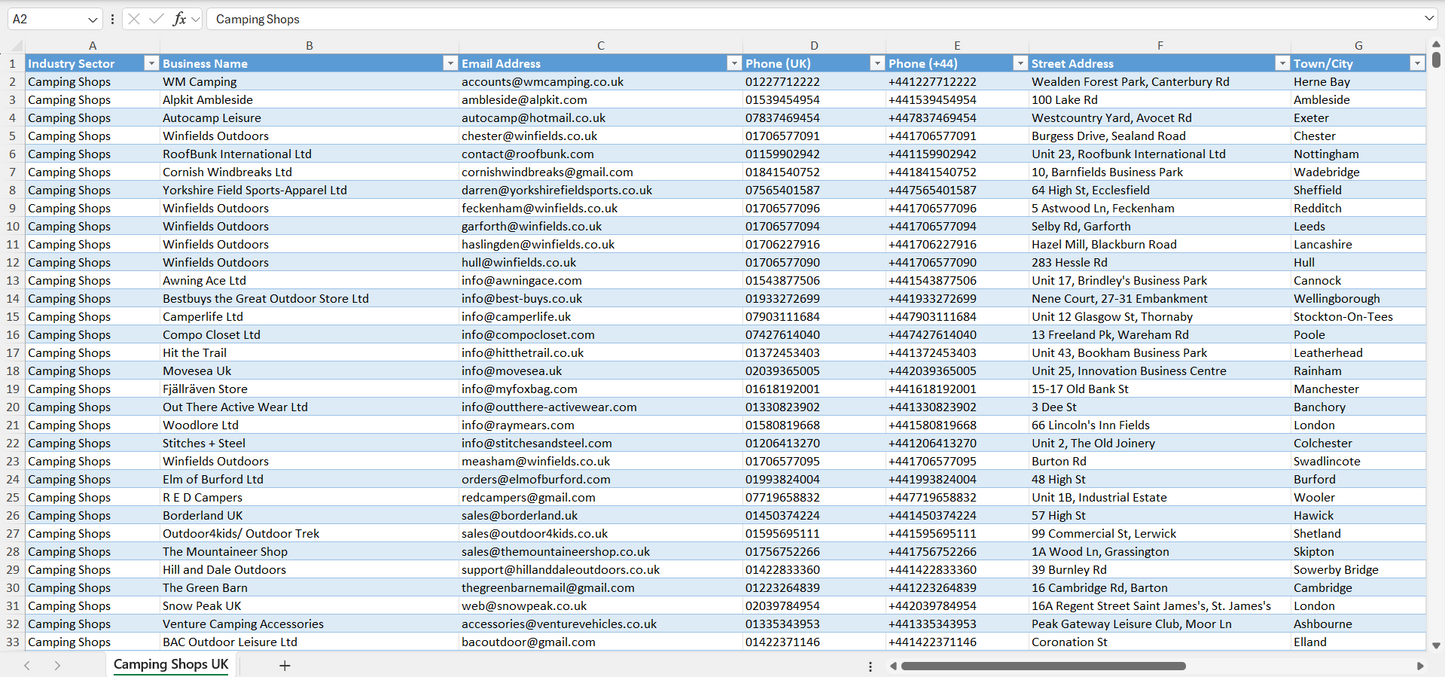1445x677 pixels.
Task: Click the vertical scrollbar thumb
Action: [x=1437, y=59]
